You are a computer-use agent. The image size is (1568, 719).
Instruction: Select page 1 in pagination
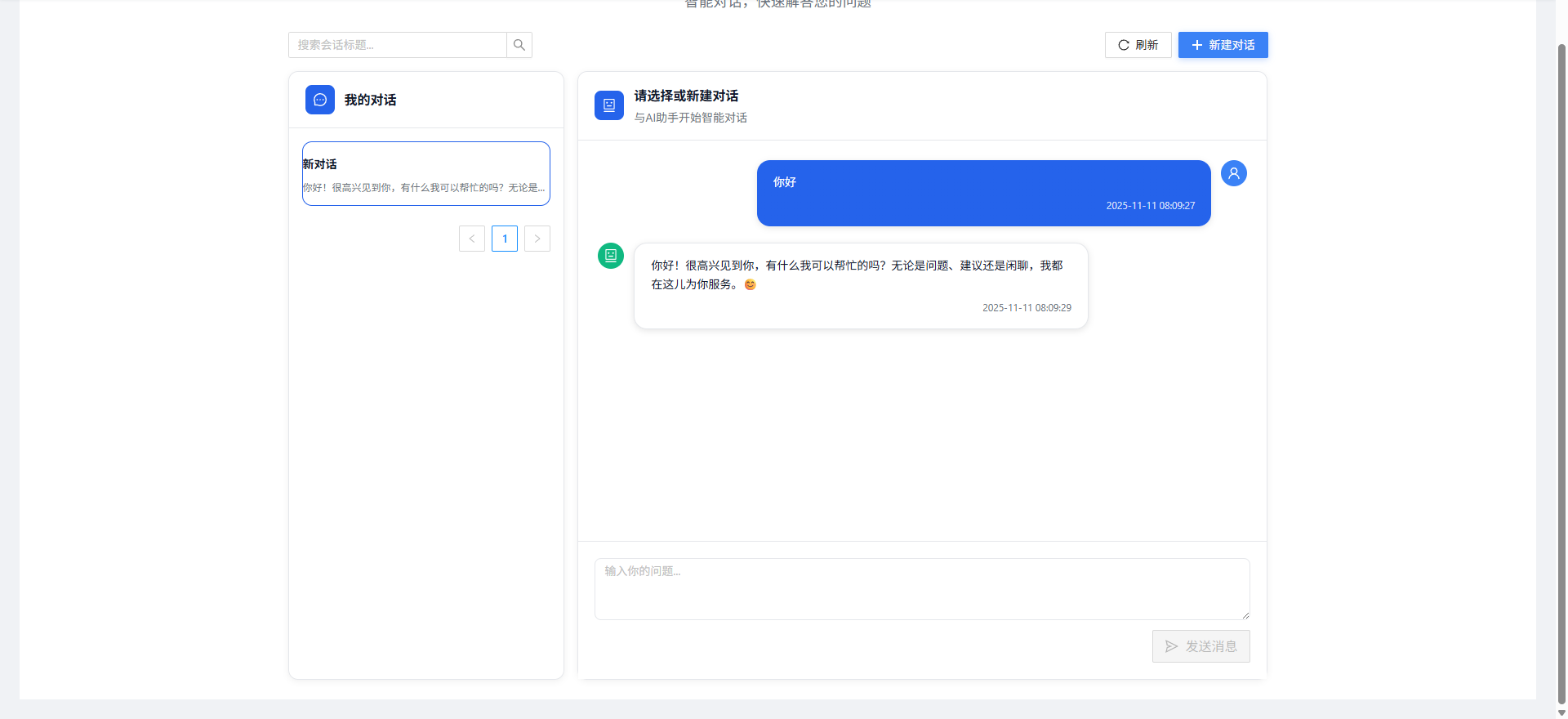[x=505, y=239]
